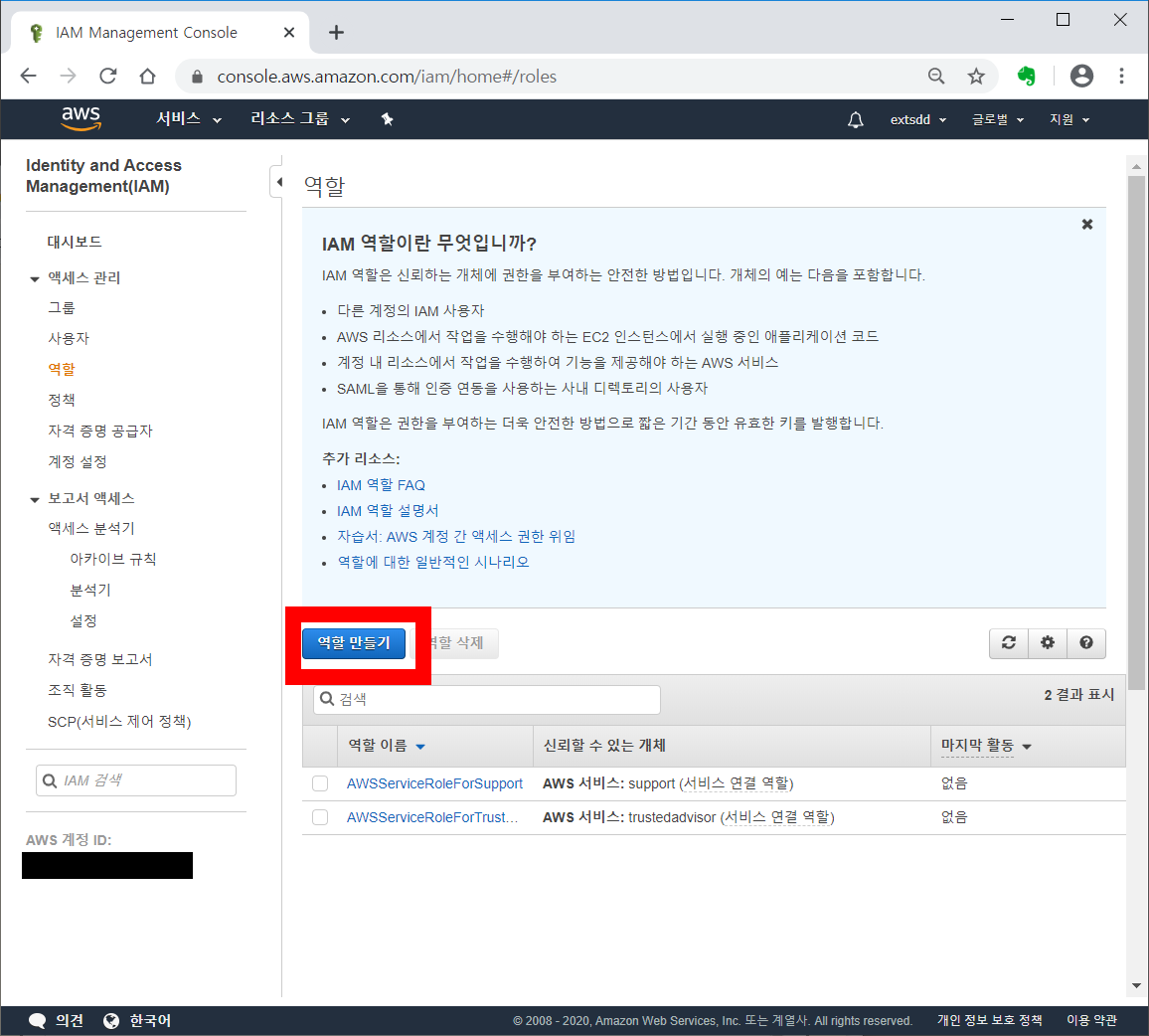Open the AWSServiceRoleForSupport role link
1149x1036 pixels.
point(434,783)
